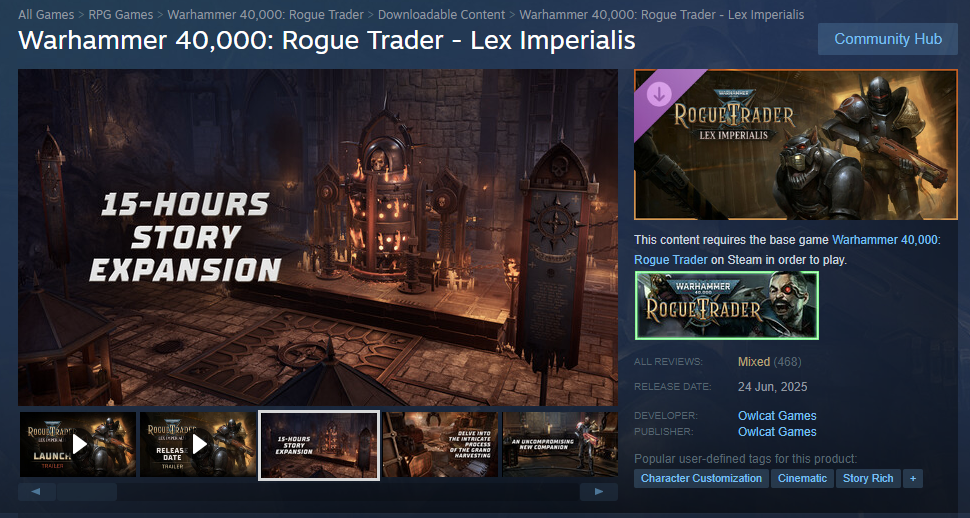This screenshot has height=518, width=970.
Task: Click the purple DLC download arrow icon
Action: coord(659,95)
